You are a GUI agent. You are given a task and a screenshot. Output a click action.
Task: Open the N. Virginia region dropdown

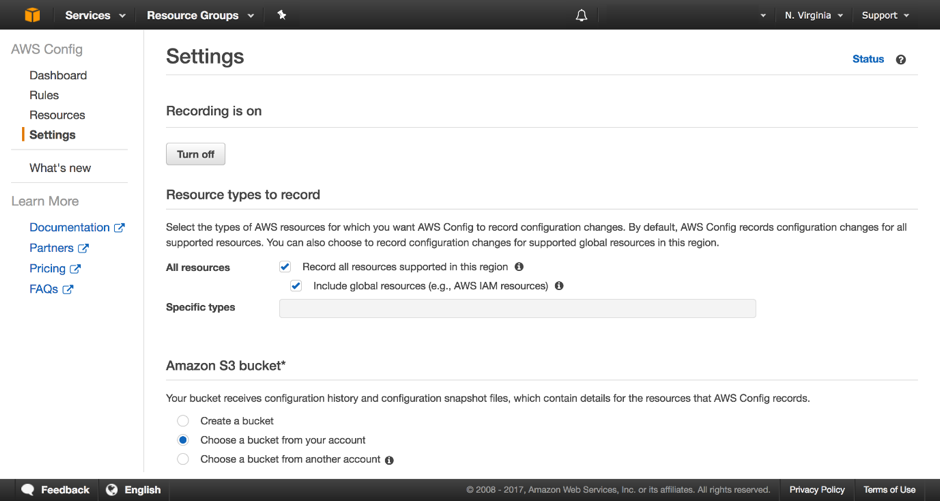[x=814, y=16]
